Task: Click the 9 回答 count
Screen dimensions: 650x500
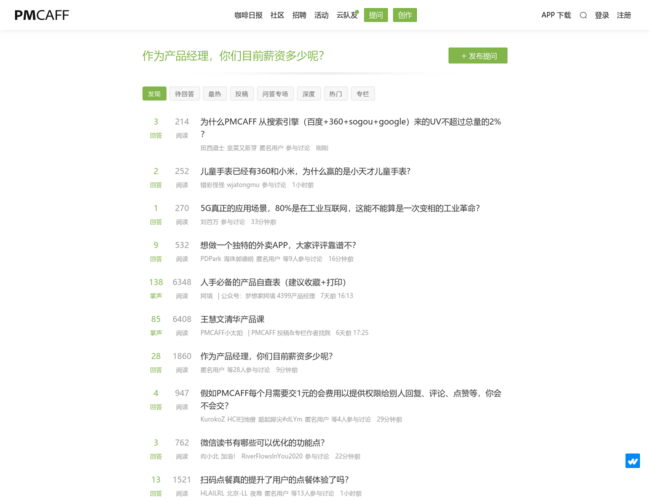Action: pos(156,245)
